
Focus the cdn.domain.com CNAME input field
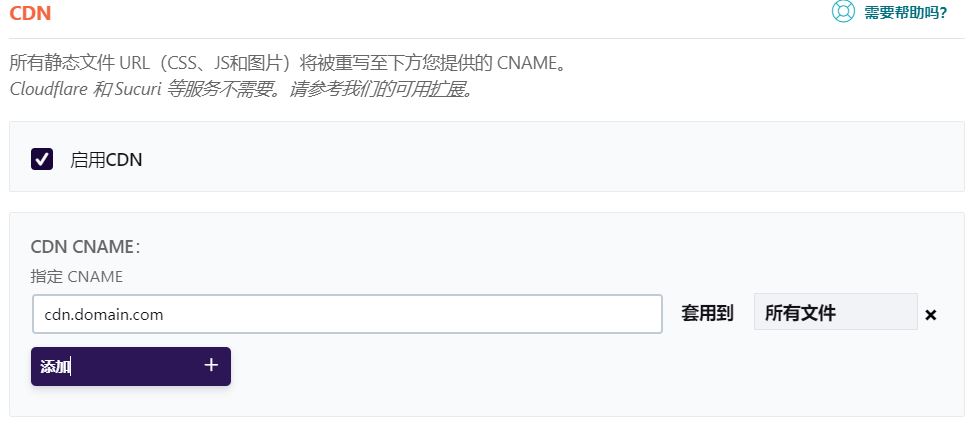pyautogui.click(x=346, y=314)
